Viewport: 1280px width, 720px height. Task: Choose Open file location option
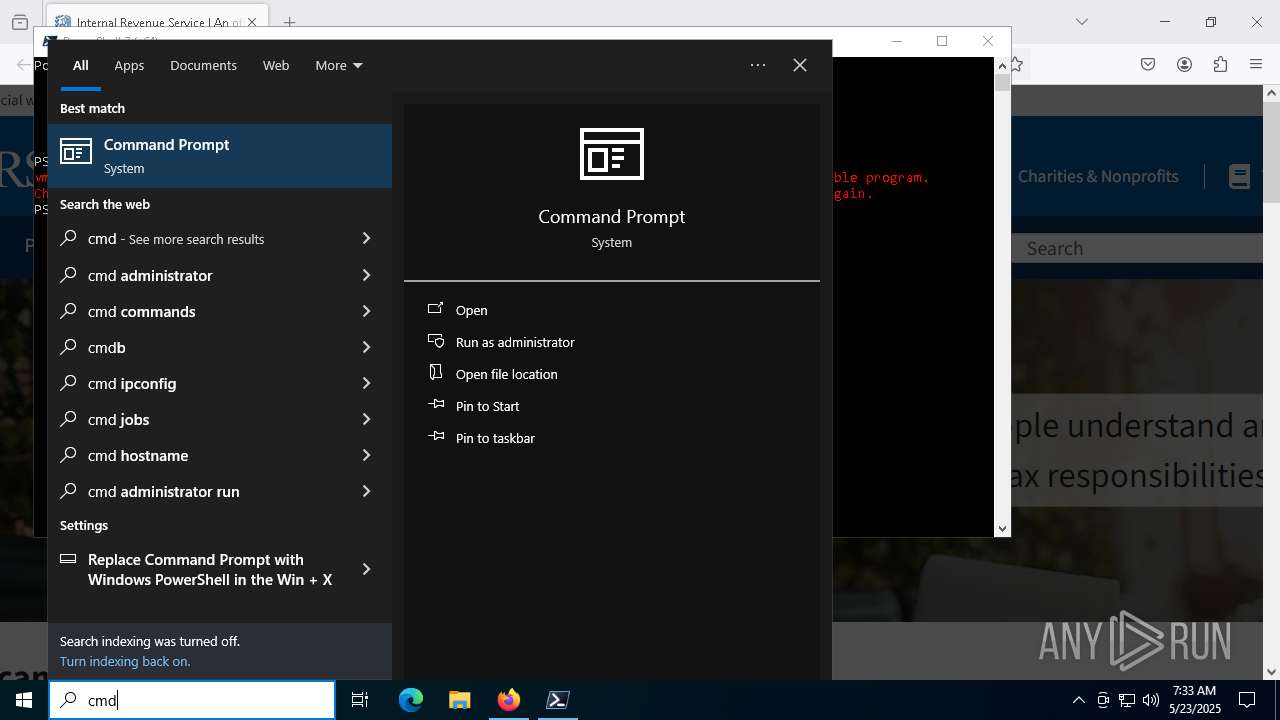[507, 374]
